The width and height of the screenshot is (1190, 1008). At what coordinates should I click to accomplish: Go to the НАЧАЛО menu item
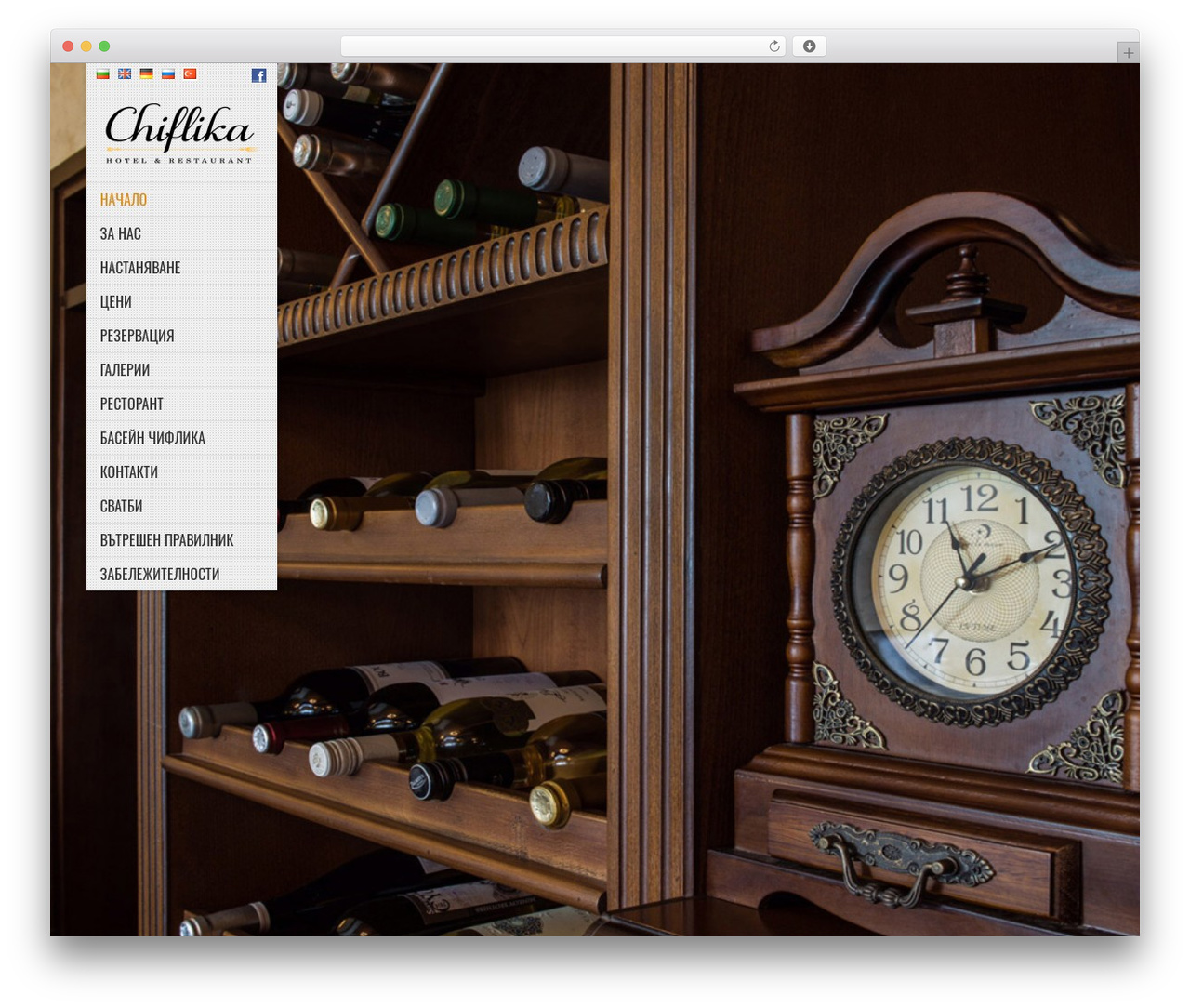[x=181, y=199]
